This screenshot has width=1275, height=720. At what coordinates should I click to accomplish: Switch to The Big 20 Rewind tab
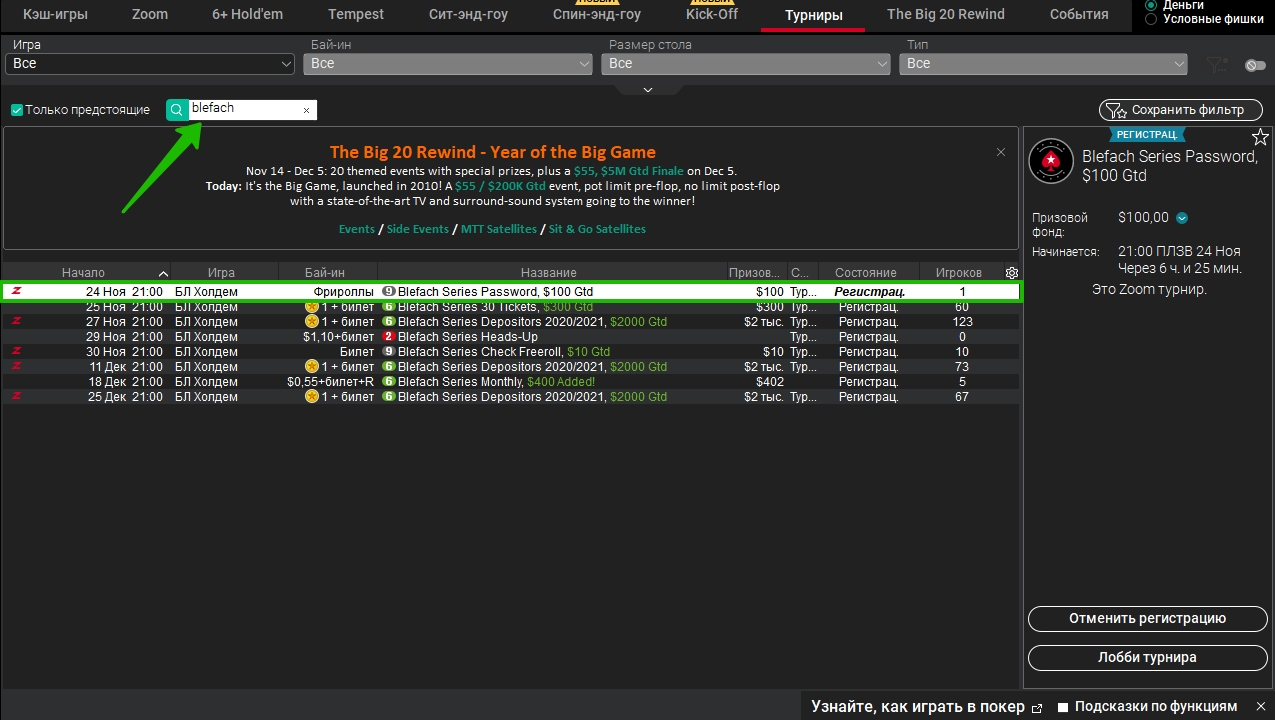[946, 15]
